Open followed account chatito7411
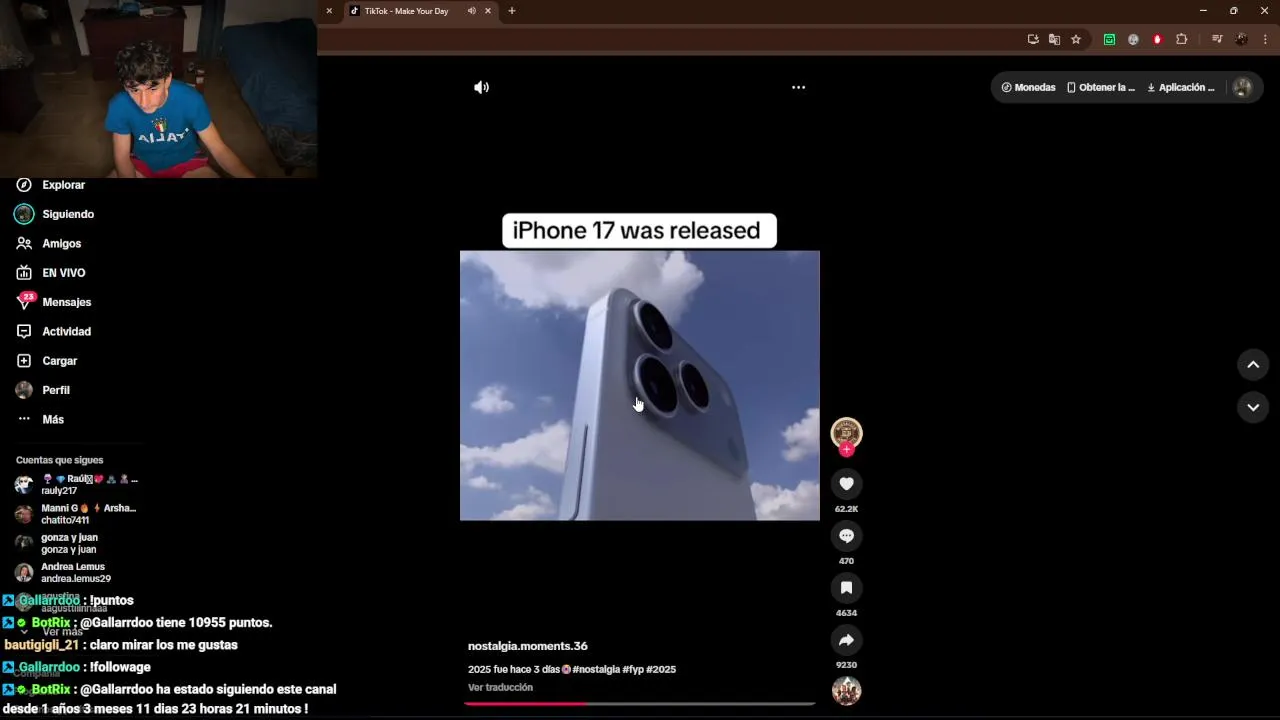Image resolution: width=1280 pixels, height=720 pixels. pyautogui.click(x=76, y=514)
